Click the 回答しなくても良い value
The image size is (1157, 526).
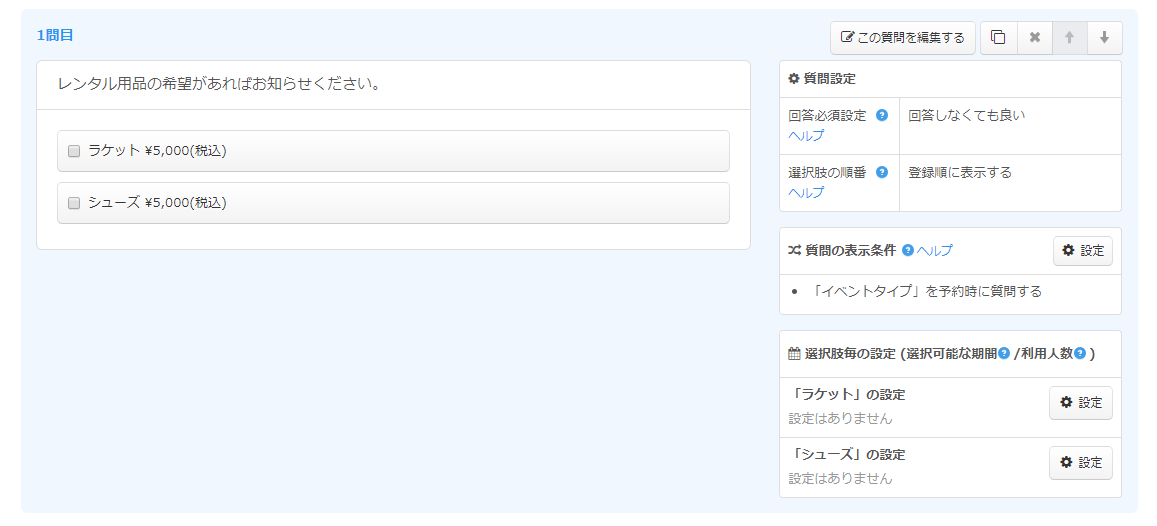click(x=967, y=115)
